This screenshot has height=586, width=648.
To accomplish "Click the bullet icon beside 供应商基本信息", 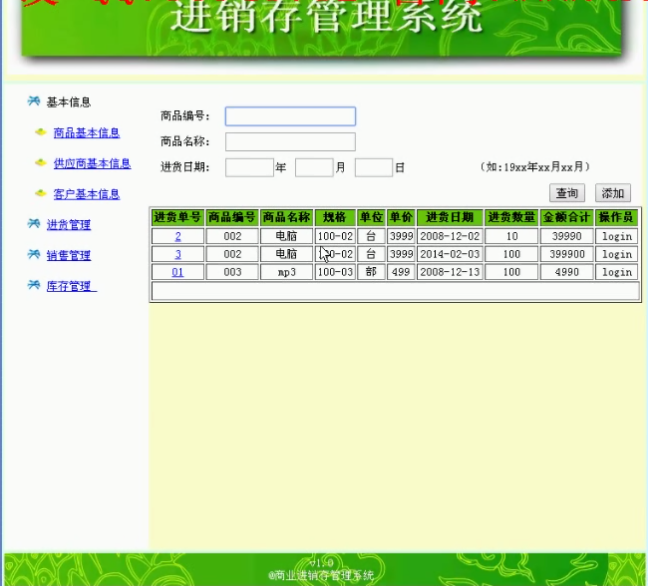I will point(40,162).
